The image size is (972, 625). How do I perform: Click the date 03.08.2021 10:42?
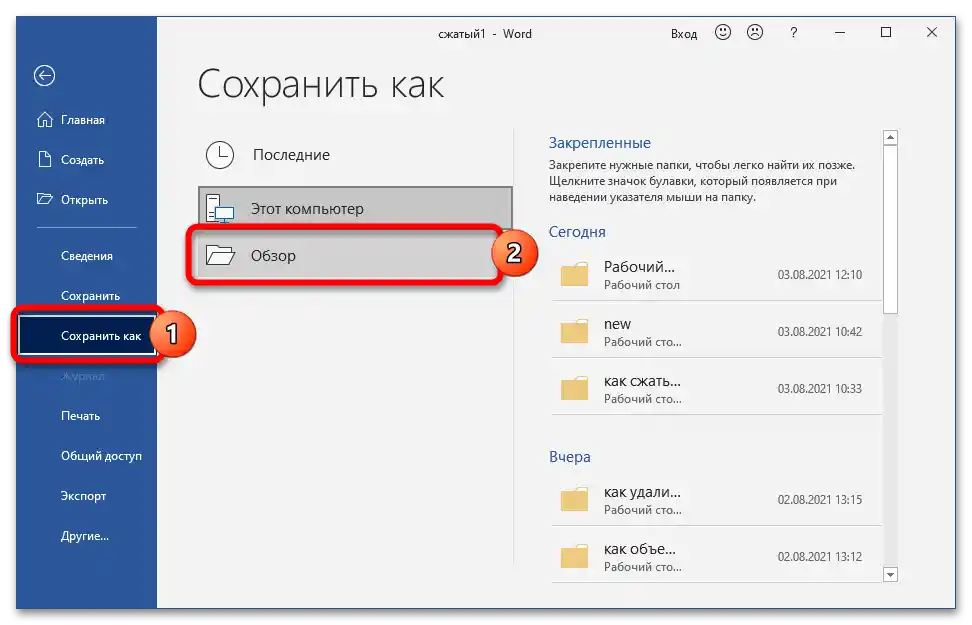click(820, 332)
